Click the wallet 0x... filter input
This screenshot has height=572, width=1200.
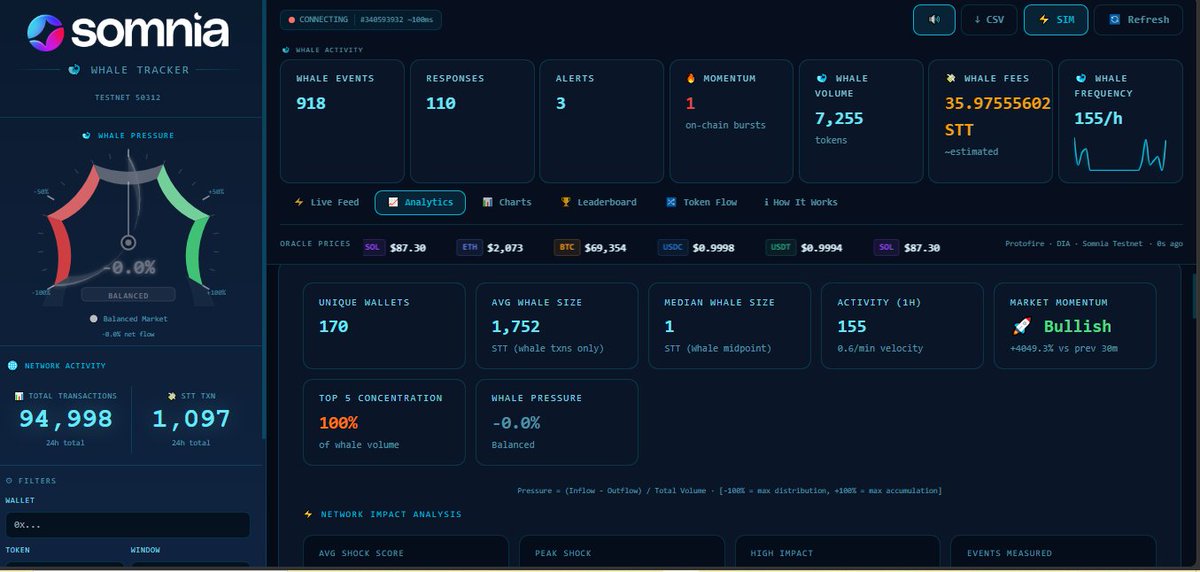(x=128, y=525)
